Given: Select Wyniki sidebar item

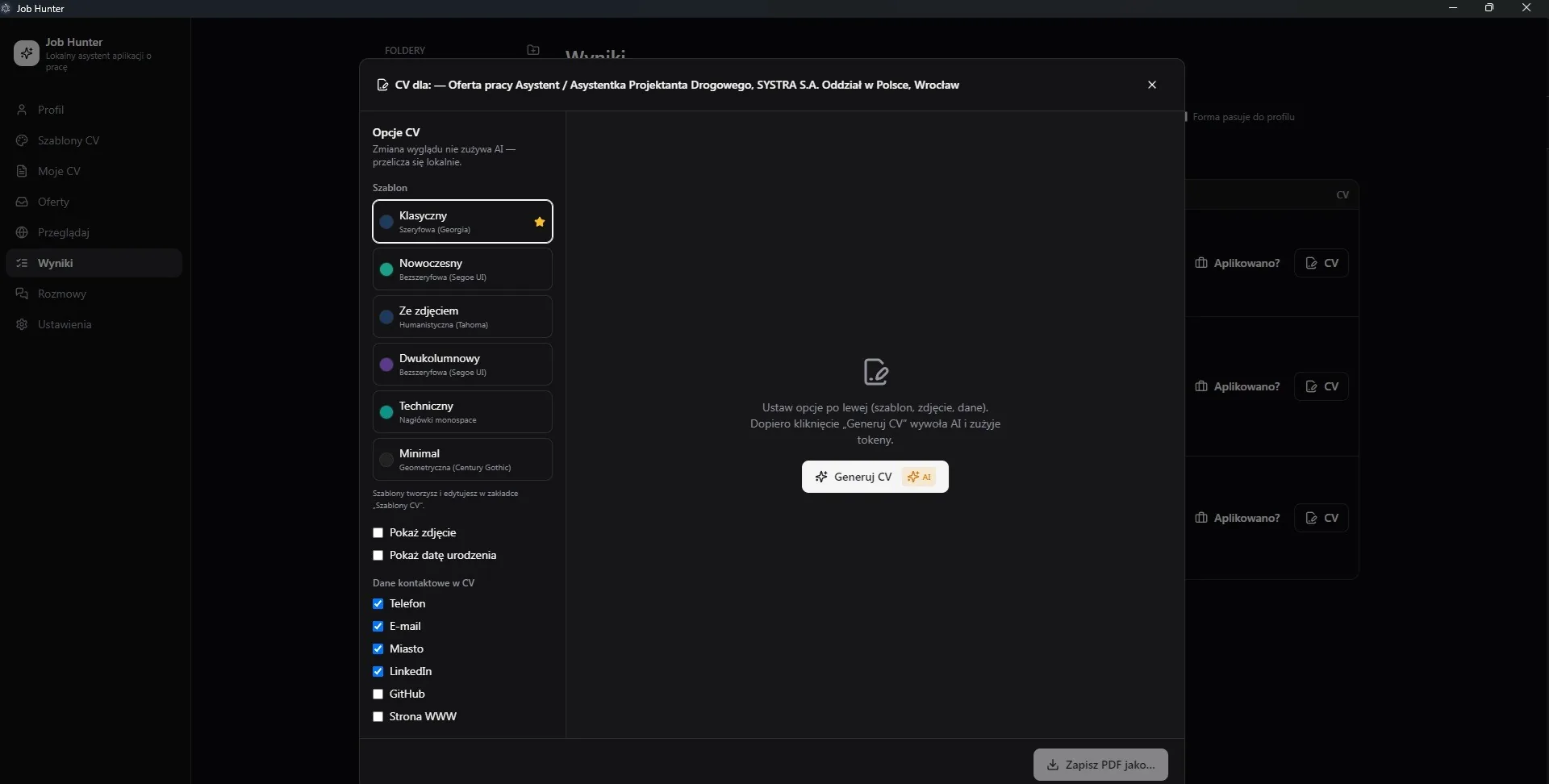Looking at the screenshot, I should tap(94, 263).
